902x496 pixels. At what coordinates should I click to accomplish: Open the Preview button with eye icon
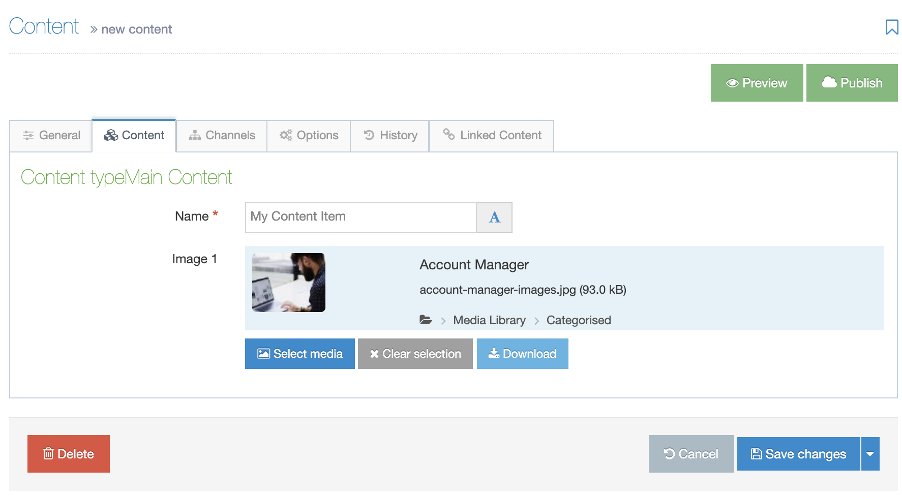pyautogui.click(x=756, y=83)
